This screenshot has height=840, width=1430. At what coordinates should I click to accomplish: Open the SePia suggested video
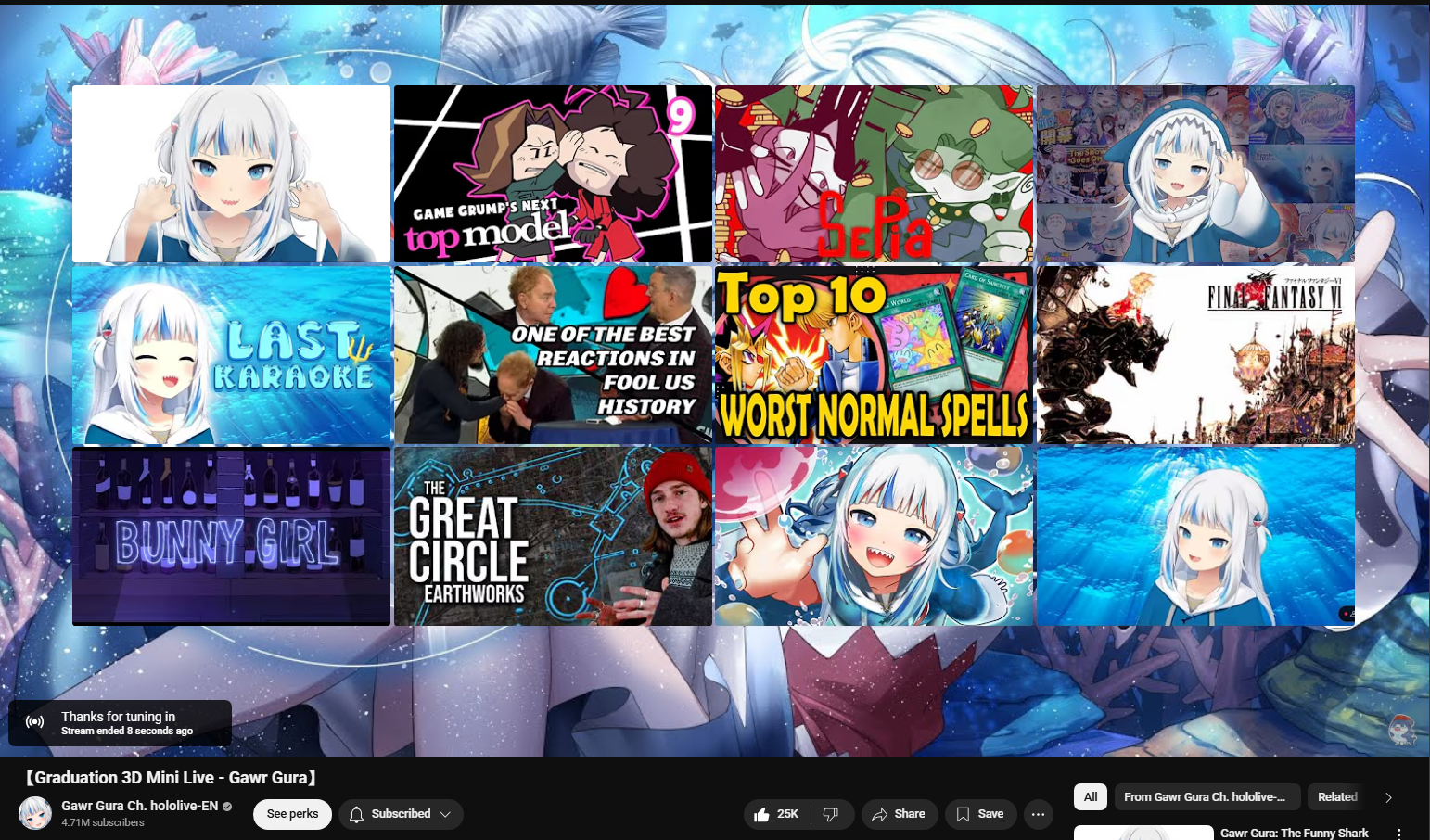tap(874, 174)
